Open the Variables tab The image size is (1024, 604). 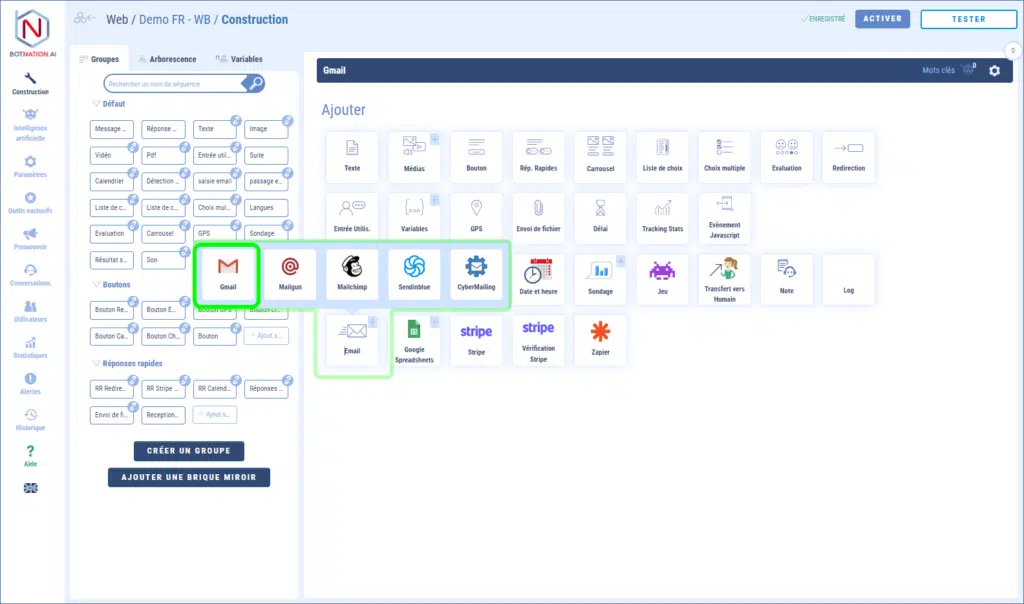pos(239,59)
